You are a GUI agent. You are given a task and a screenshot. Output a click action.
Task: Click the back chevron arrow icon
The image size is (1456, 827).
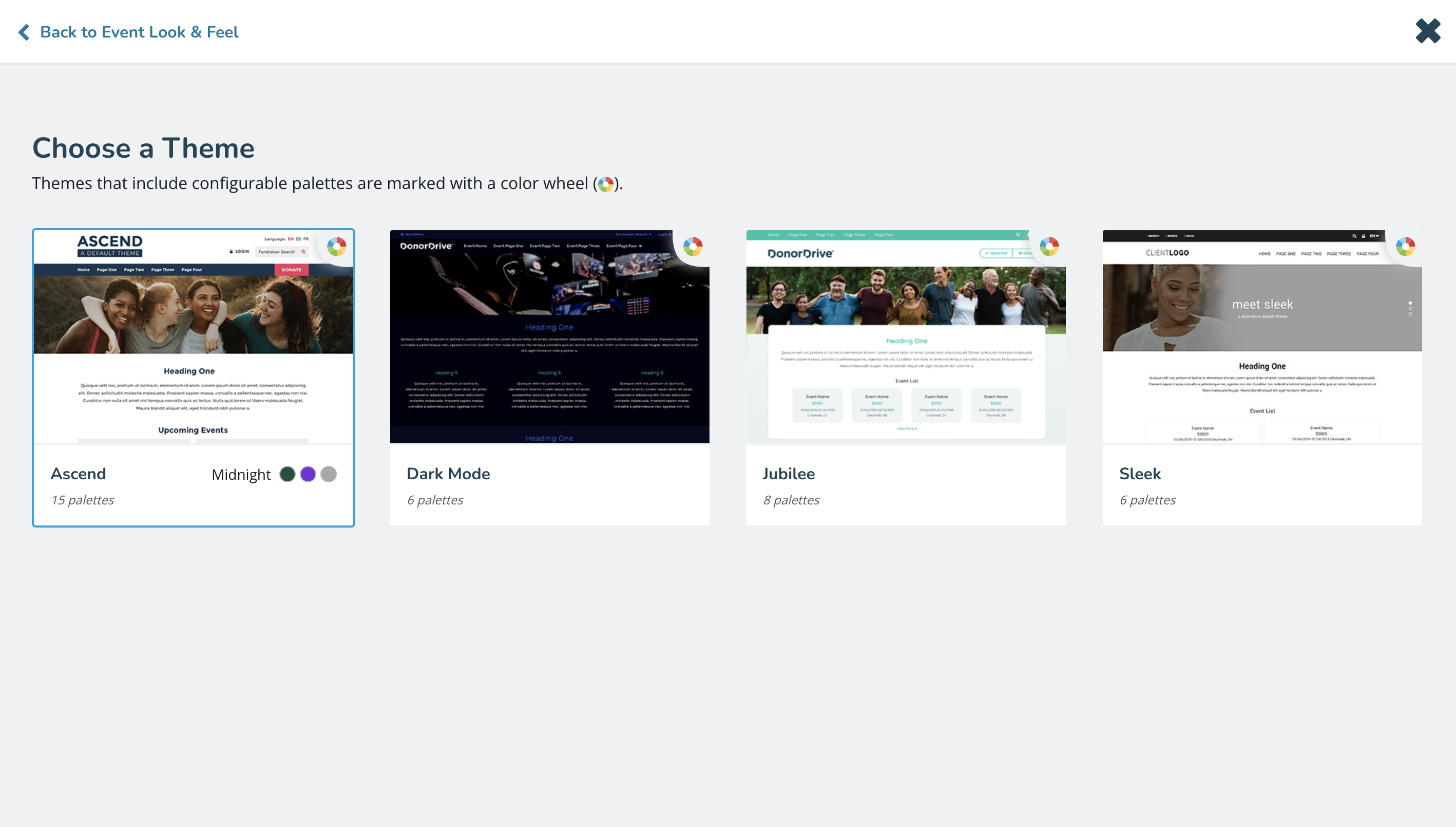point(24,32)
